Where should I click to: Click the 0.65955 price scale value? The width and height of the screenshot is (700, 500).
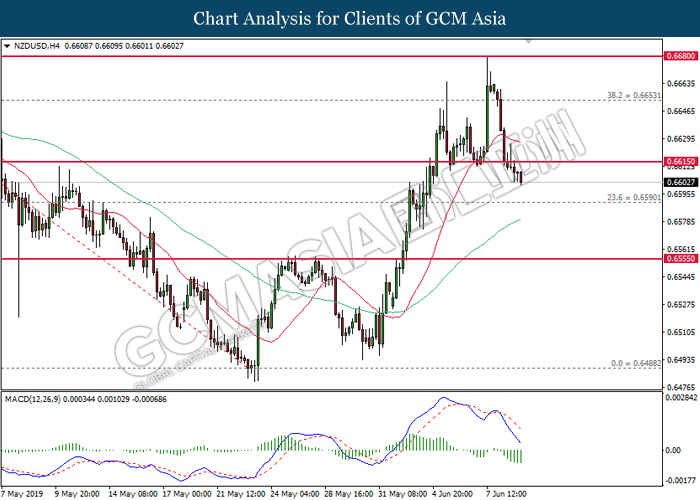click(681, 194)
